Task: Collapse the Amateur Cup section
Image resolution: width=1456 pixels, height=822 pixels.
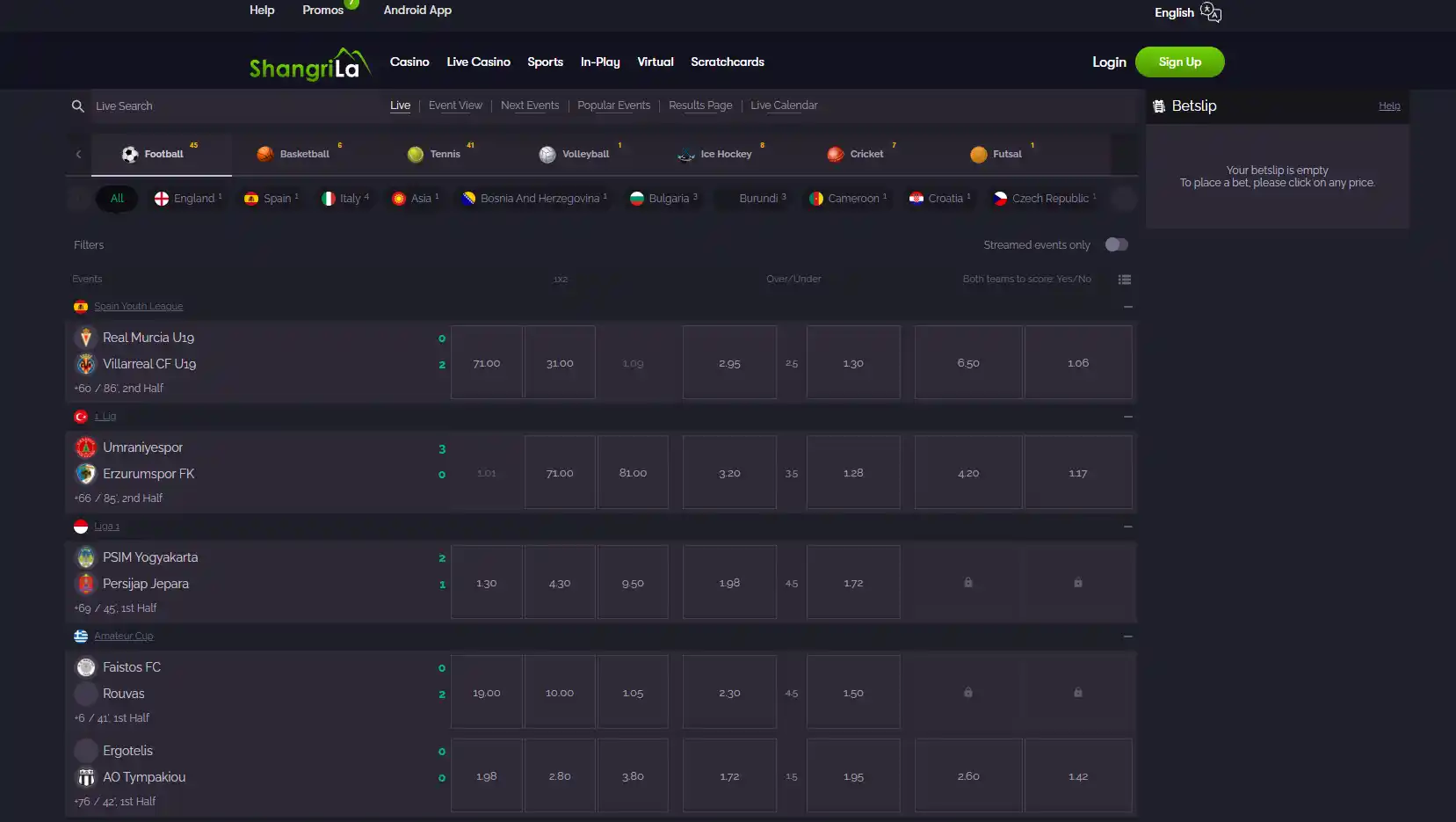Action: click(x=1127, y=637)
